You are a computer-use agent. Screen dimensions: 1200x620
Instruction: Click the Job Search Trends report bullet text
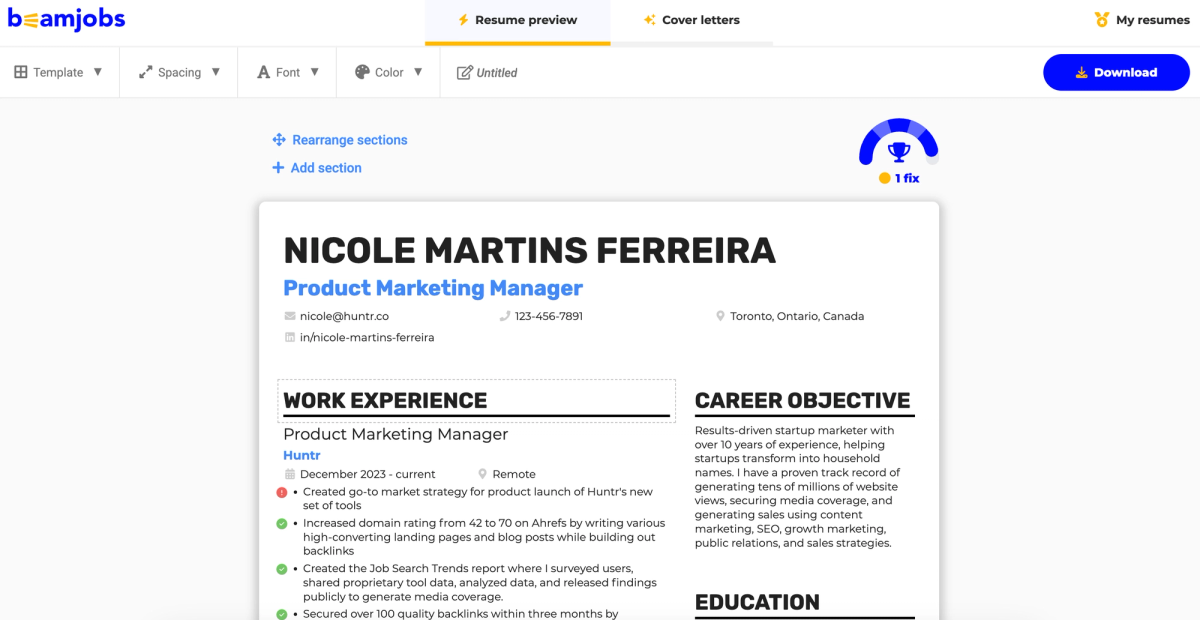(480, 583)
